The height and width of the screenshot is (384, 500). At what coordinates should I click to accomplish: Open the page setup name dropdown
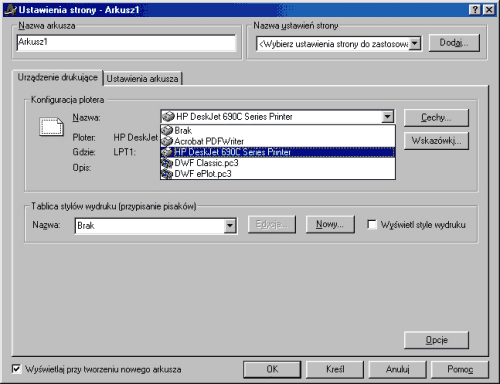[415, 44]
